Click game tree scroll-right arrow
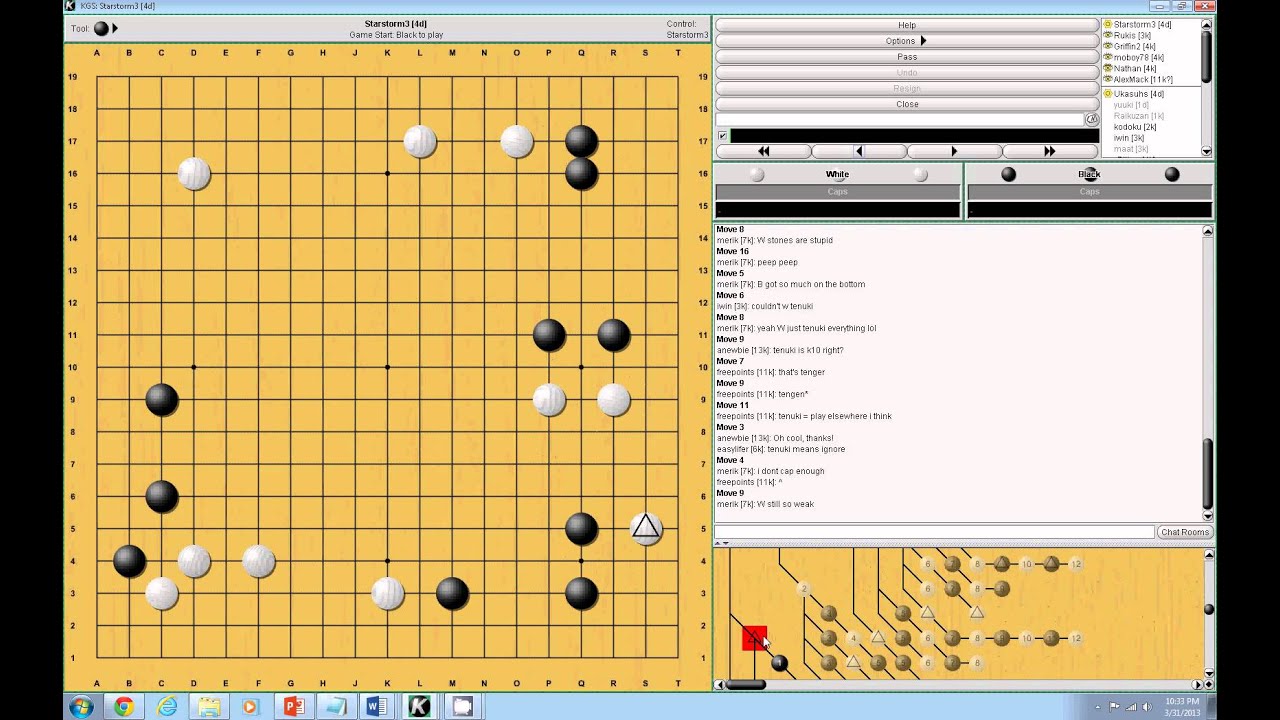The height and width of the screenshot is (720, 1280). (1196, 685)
